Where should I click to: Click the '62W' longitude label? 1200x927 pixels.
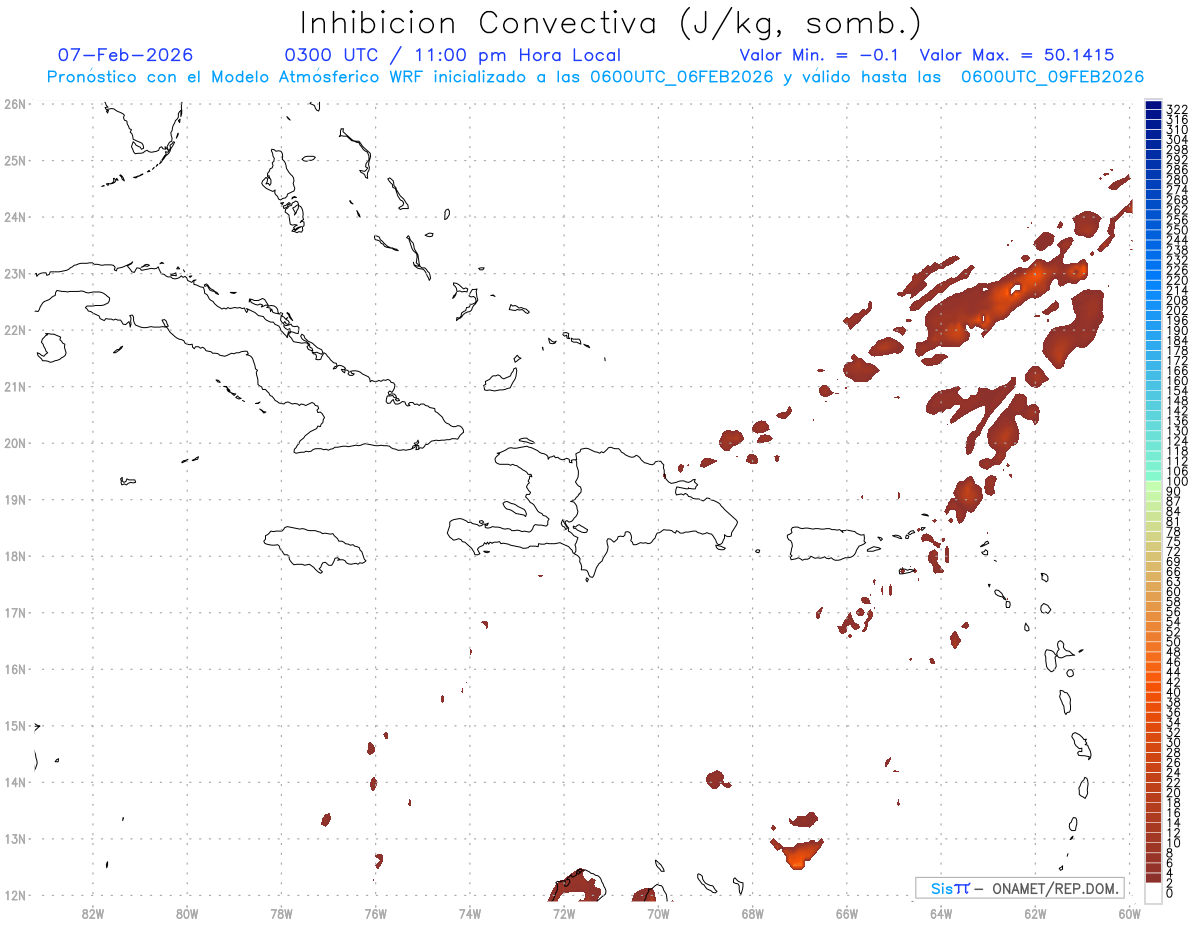click(1035, 913)
